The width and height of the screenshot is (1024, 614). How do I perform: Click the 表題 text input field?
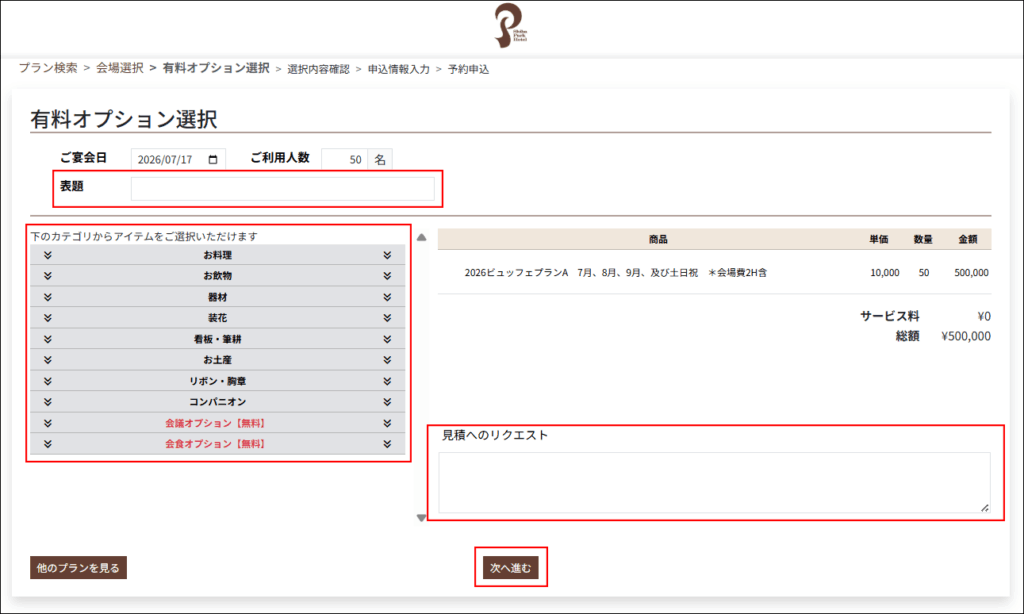[x=283, y=188]
